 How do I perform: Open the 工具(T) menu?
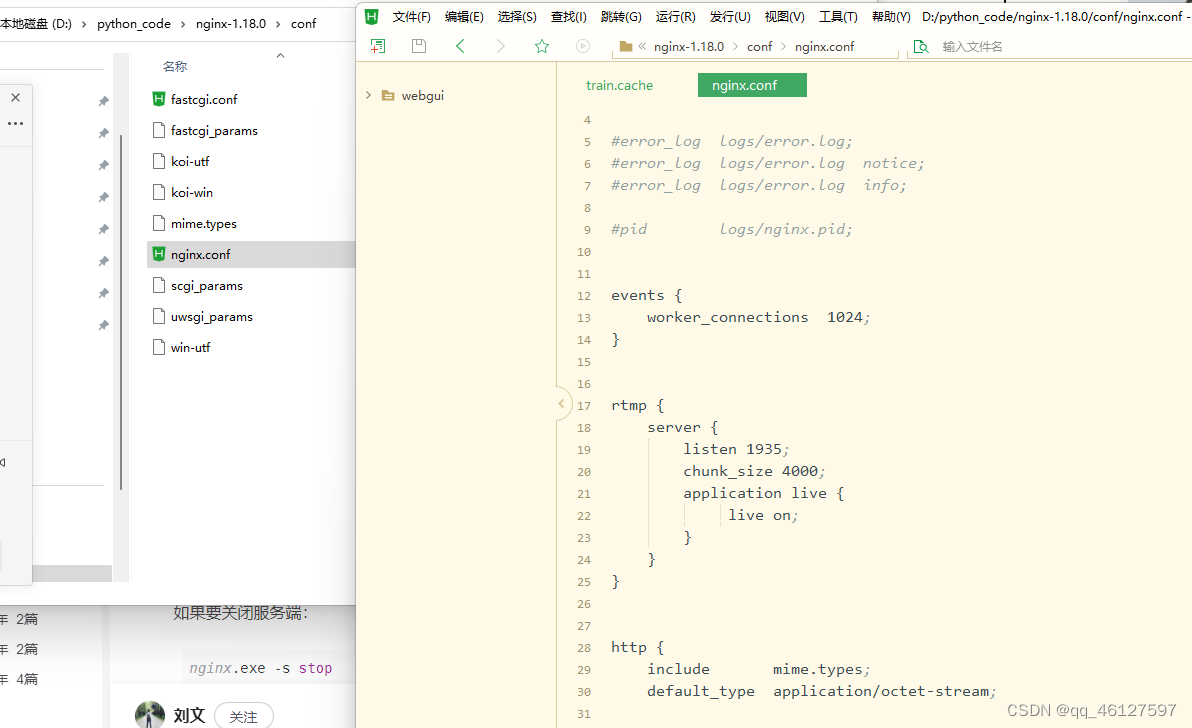pos(838,17)
